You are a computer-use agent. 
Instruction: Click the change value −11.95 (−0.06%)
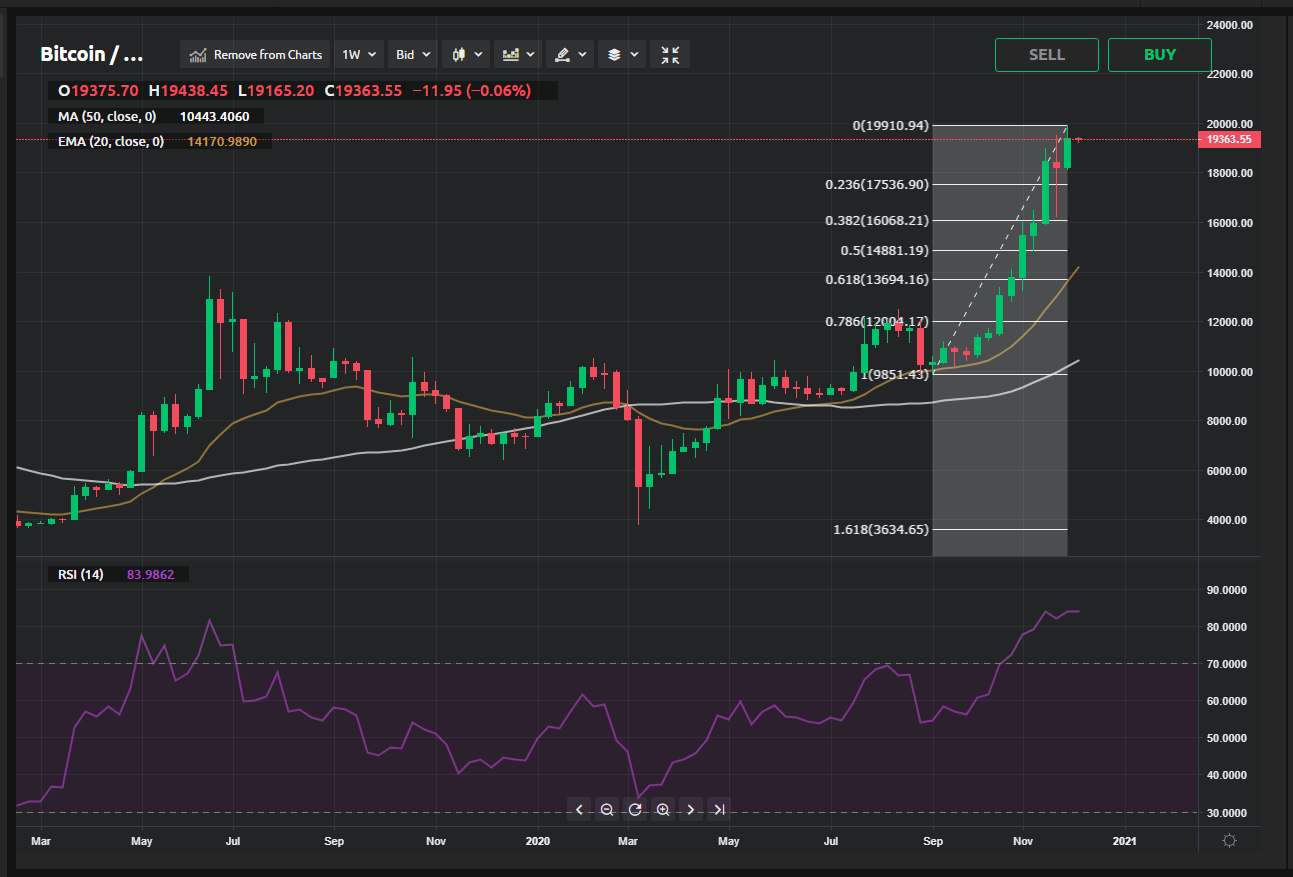(472, 91)
